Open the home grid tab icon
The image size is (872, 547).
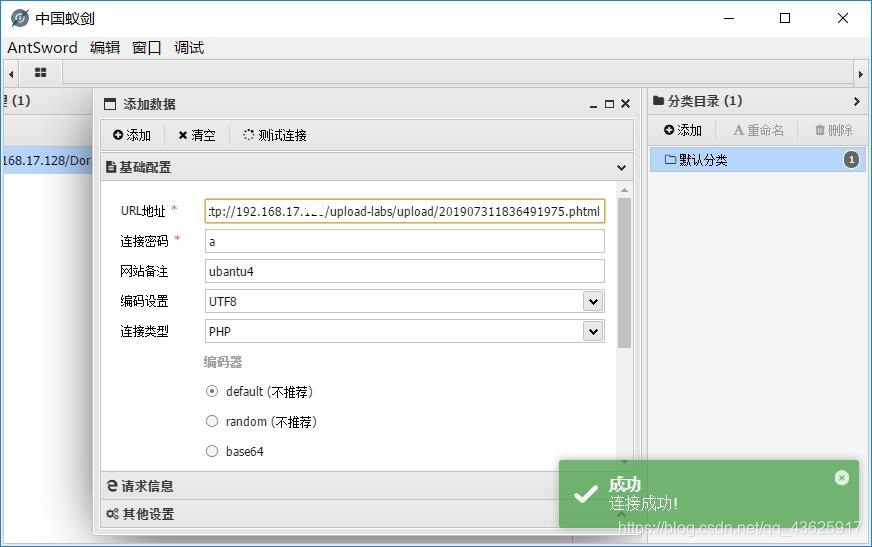(41, 72)
